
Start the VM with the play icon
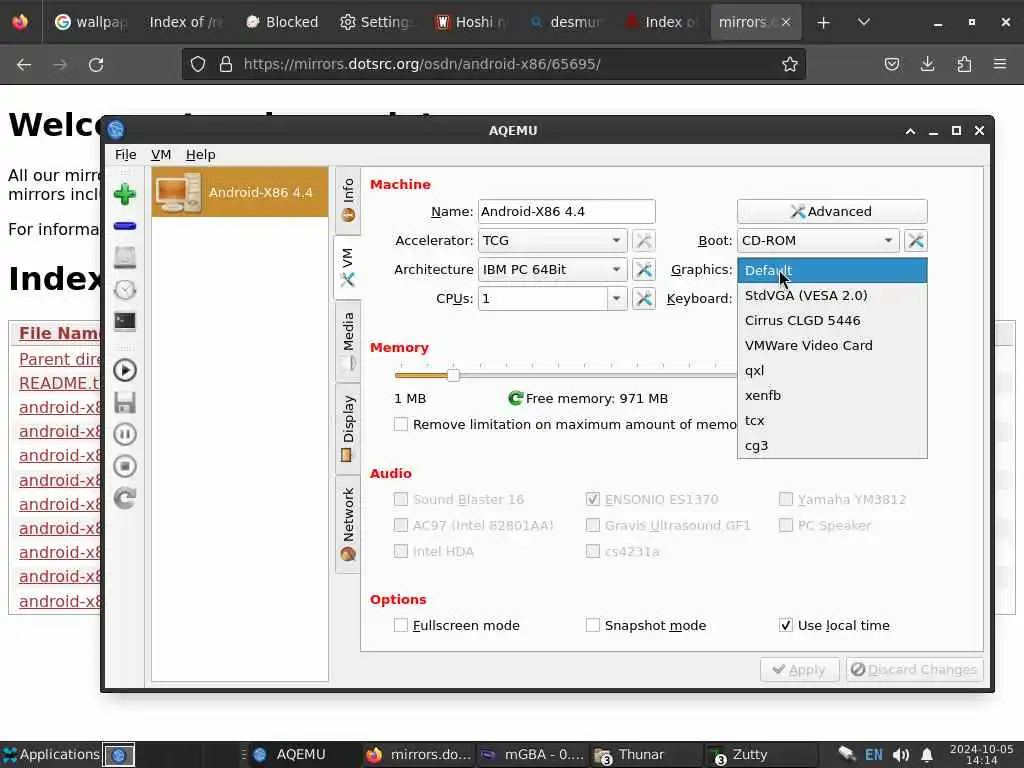125,370
